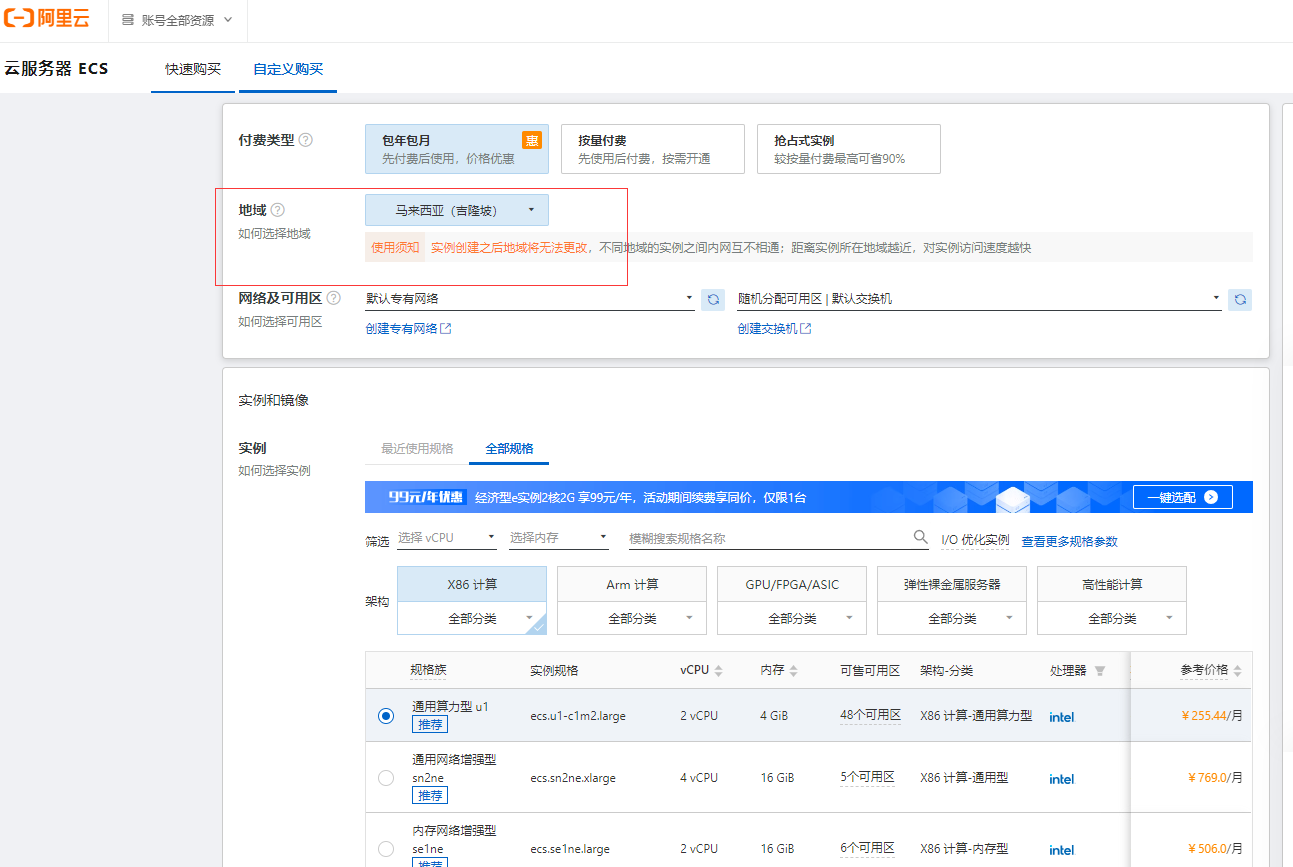The width and height of the screenshot is (1293, 867).
Task: Sort the table by 参考价格
Action: pyautogui.click(x=1237, y=671)
